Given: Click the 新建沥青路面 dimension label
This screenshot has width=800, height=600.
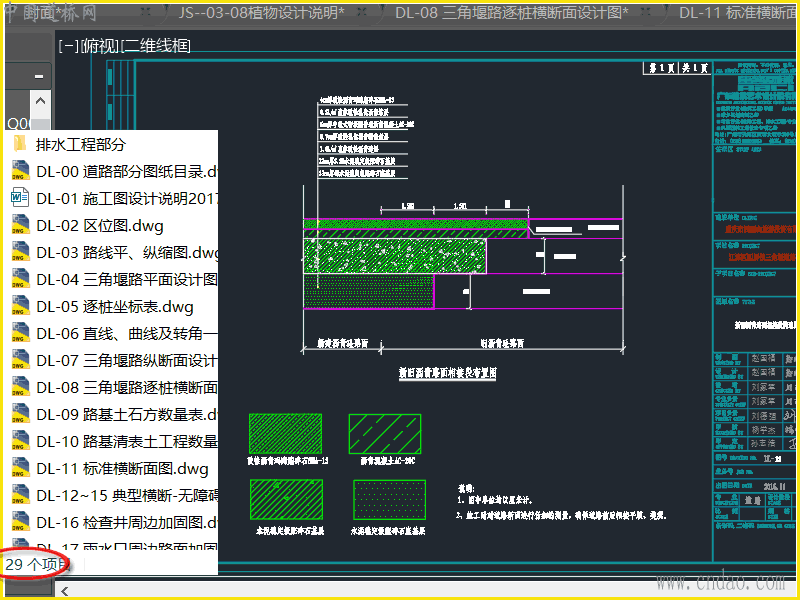Looking at the screenshot, I should (342, 343).
